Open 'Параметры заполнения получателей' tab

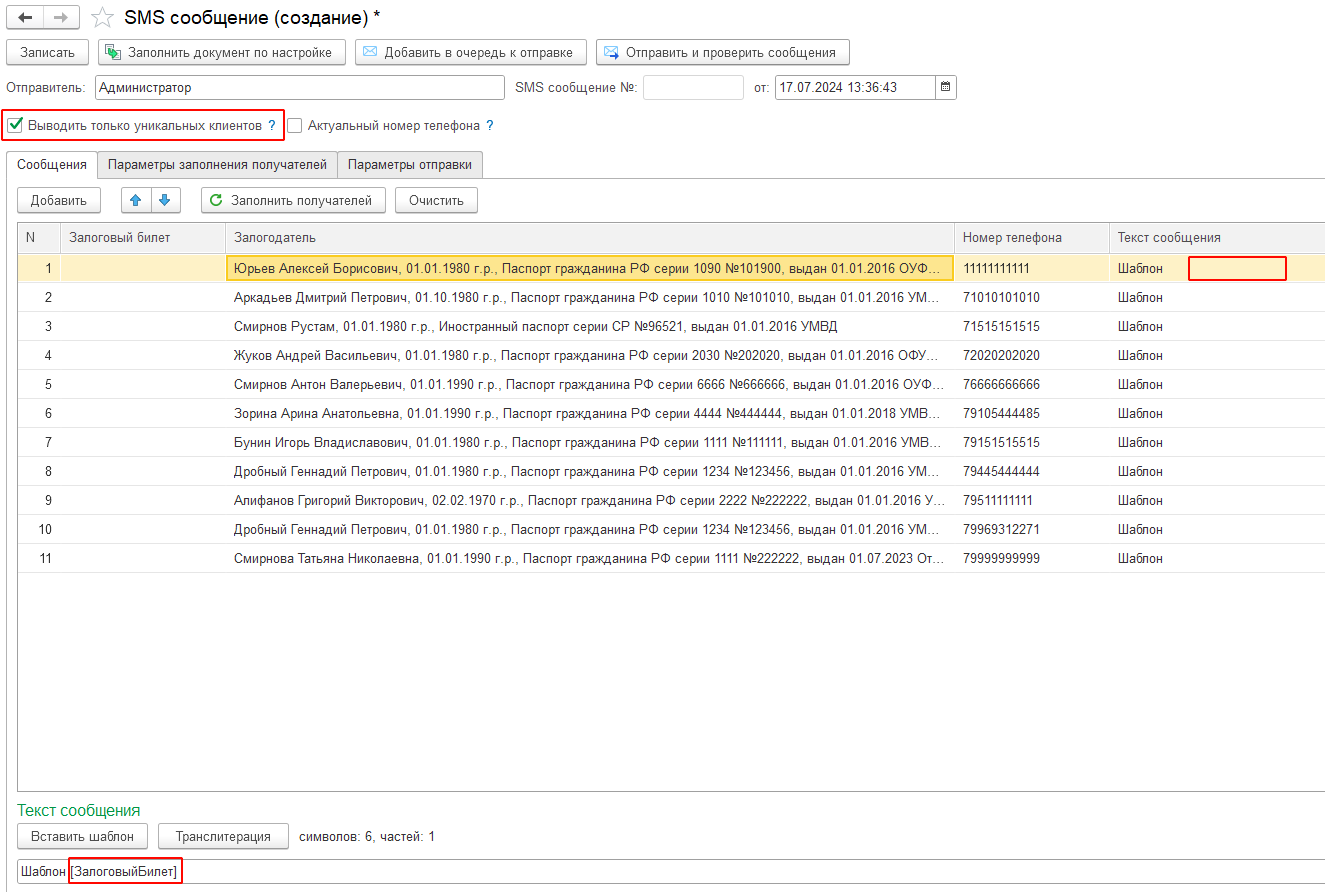point(217,165)
